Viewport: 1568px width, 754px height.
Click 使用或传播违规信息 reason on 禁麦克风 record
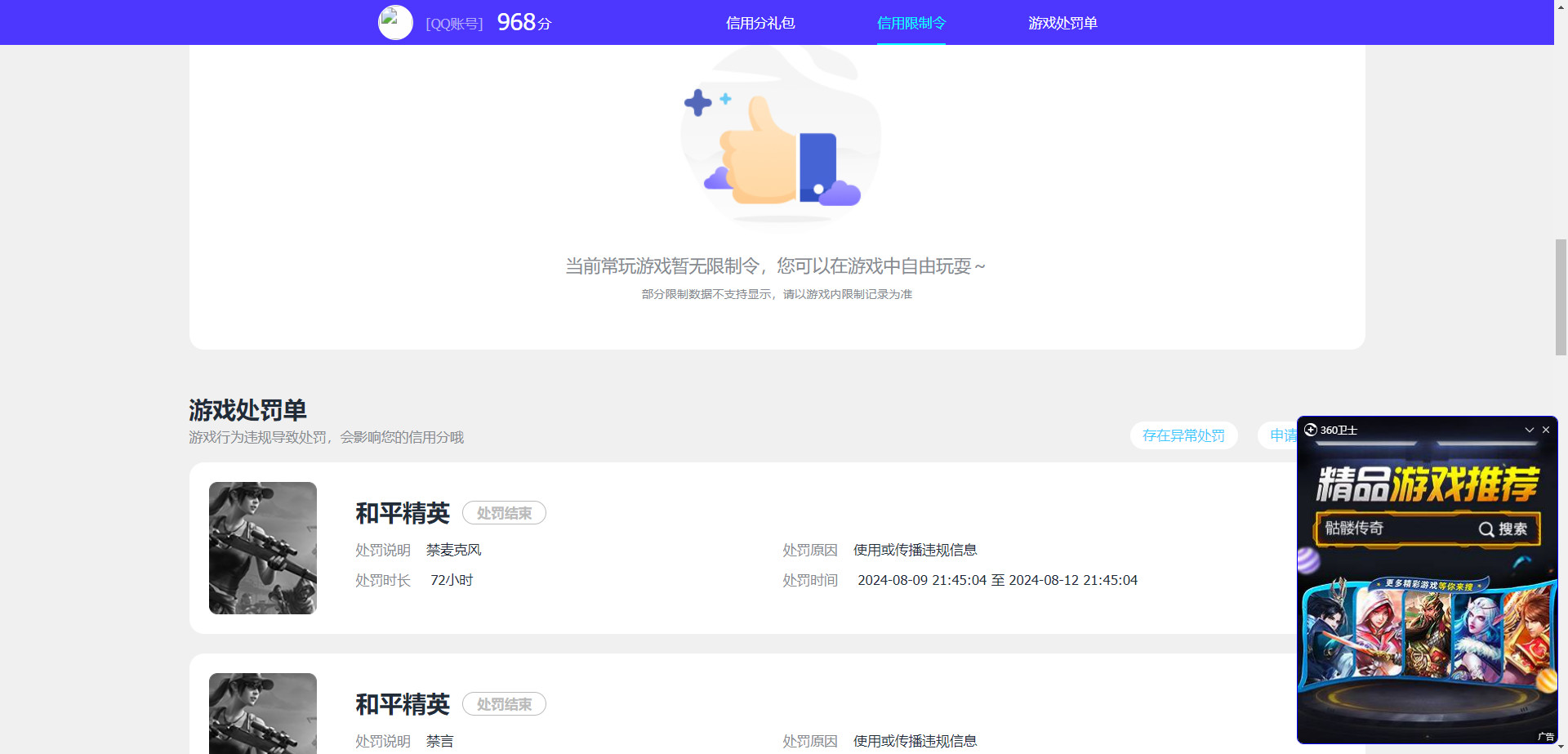pyautogui.click(x=915, y=550)
